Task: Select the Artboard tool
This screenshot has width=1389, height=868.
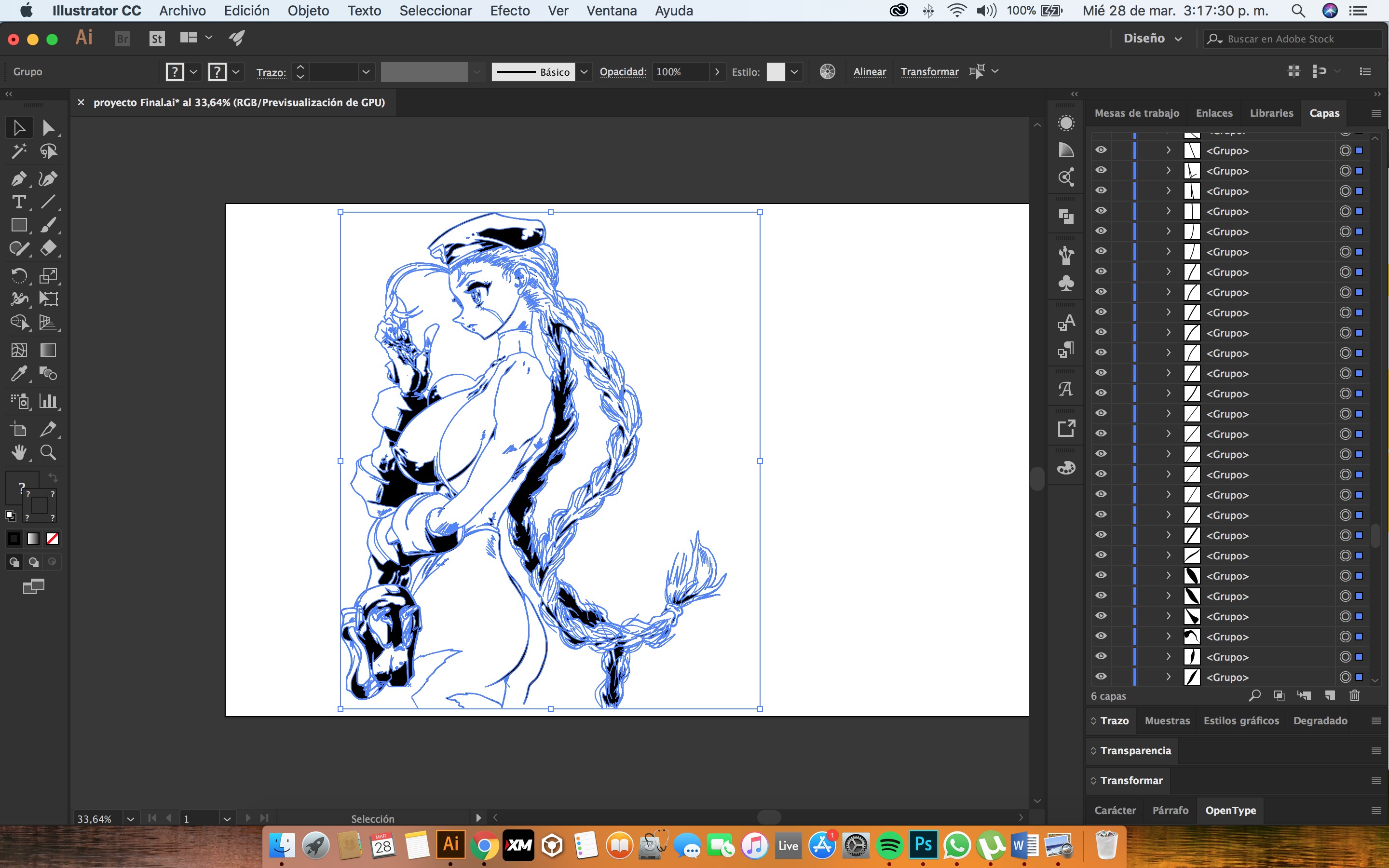Action: click(18, 429)
